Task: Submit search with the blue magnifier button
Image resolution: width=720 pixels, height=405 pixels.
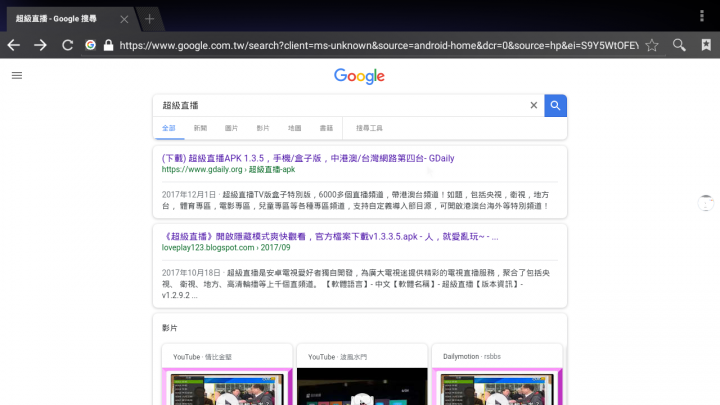Action: tap(556, 106)
